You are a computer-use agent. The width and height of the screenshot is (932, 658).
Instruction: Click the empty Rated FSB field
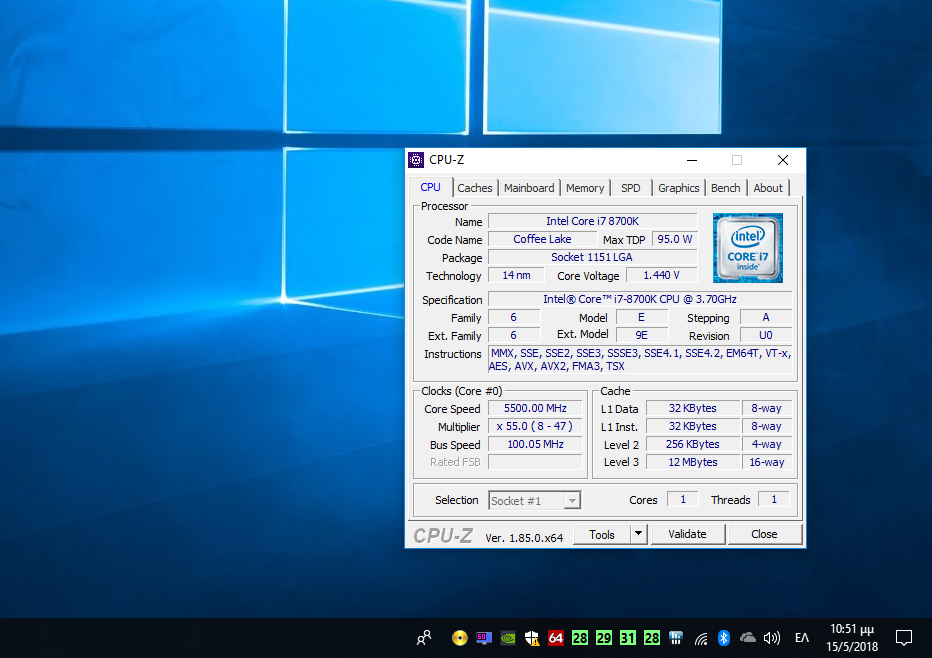click(x=535, y=462)
